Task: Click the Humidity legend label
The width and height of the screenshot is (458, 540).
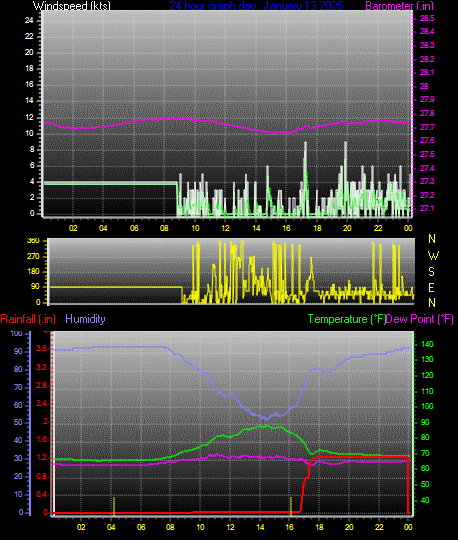Action: [x=85, y=319]
